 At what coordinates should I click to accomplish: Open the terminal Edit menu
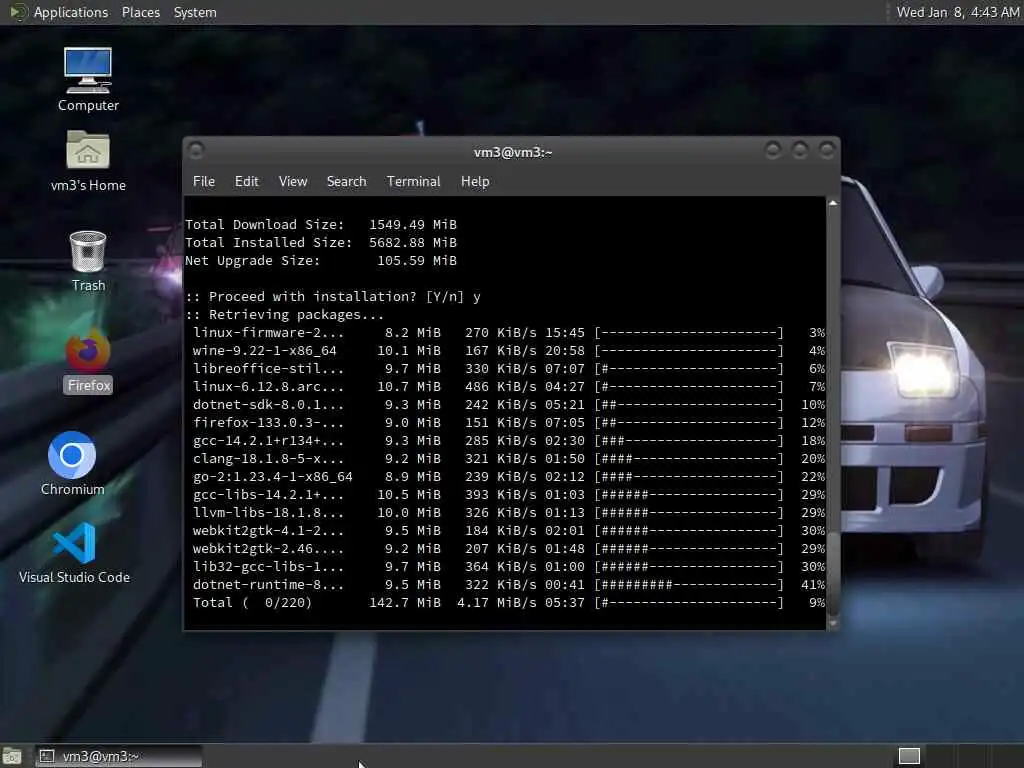pyautogui.click(x=246, y=182)
